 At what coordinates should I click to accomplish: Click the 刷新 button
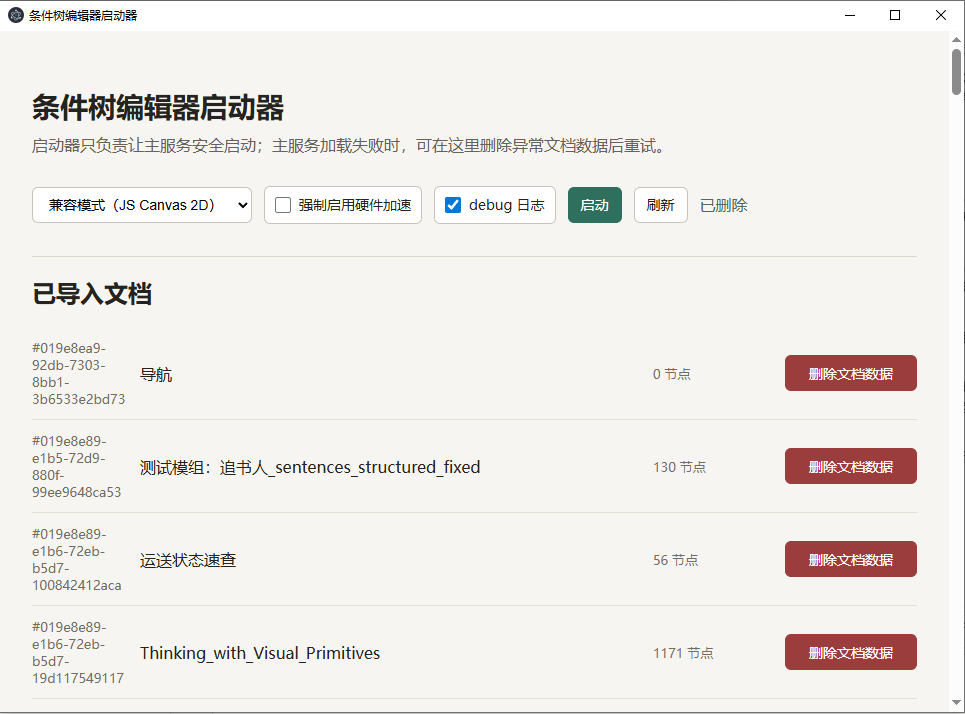tap(660, 205)
